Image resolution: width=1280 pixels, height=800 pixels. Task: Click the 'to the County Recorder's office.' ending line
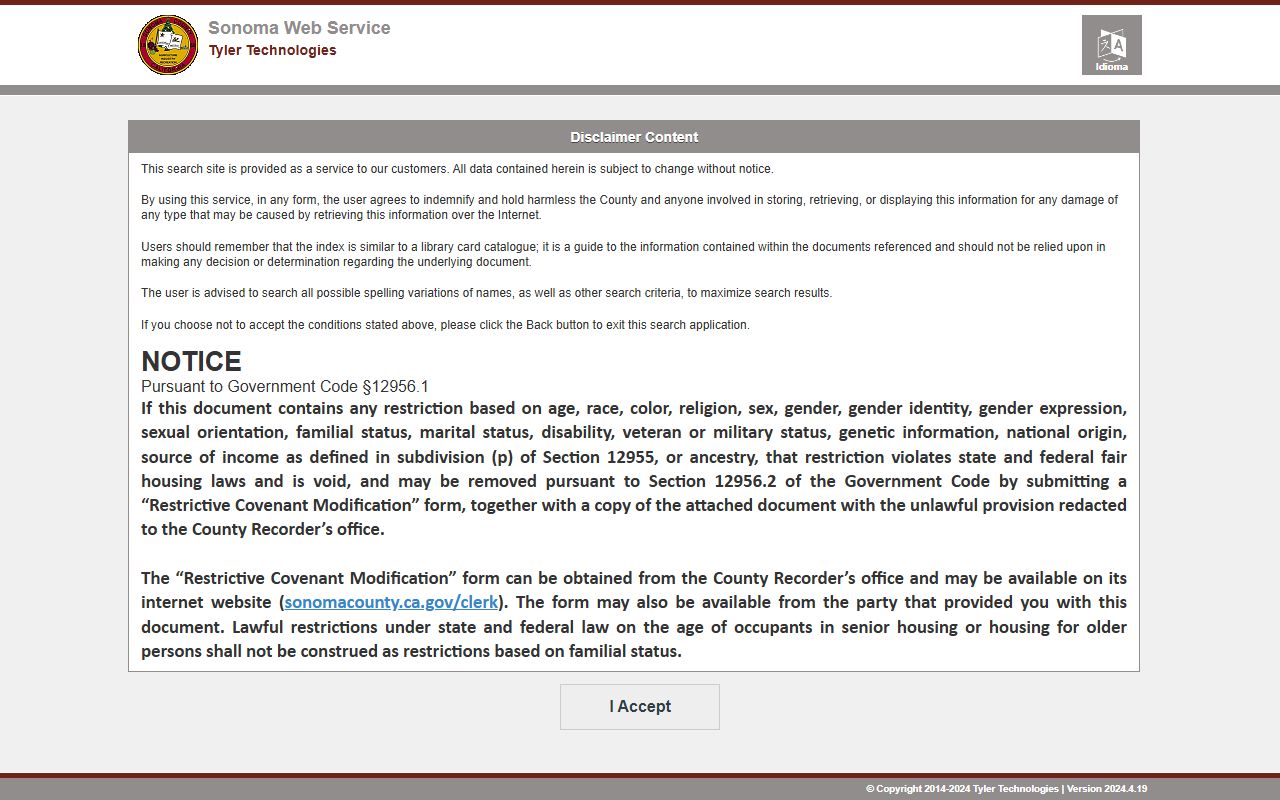(263, 530)
